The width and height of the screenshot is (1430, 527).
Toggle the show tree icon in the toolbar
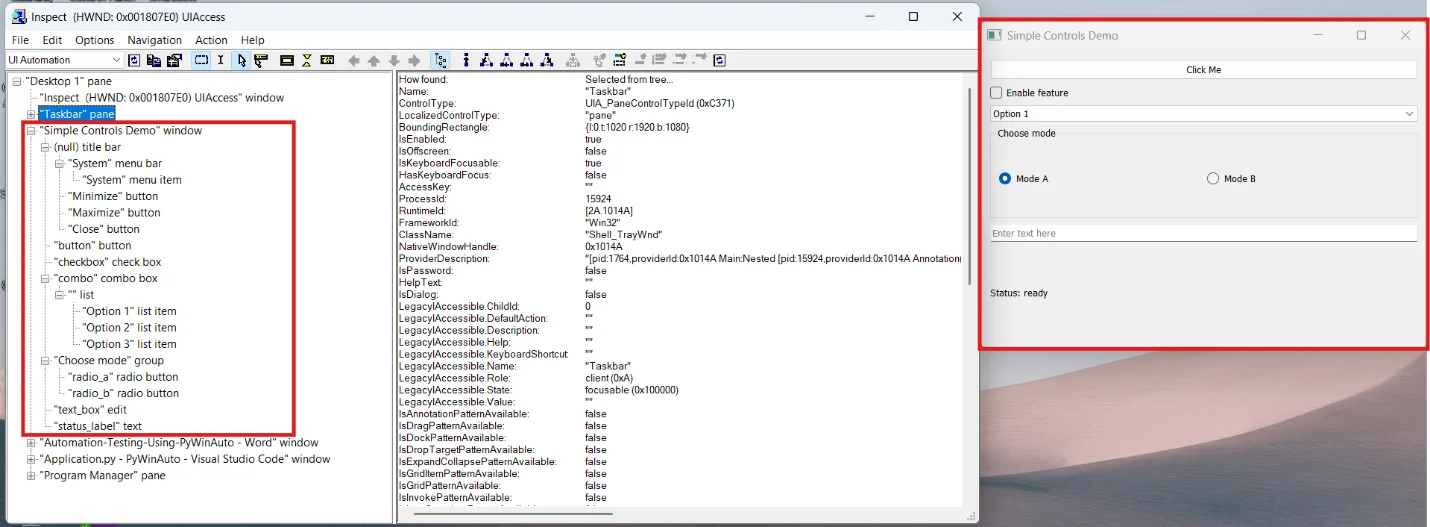(x=440, y=60)
